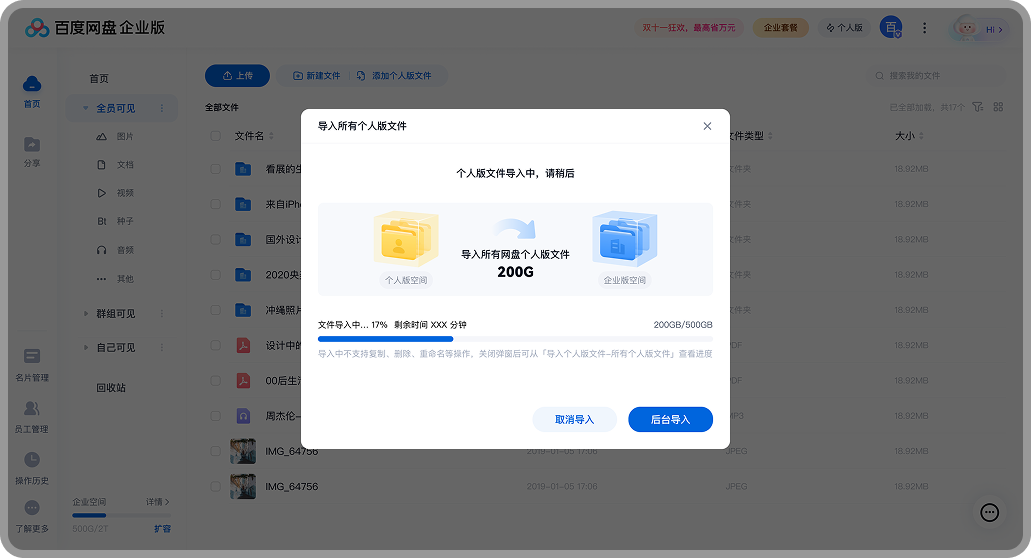This screenshot has height=558, width=1031.
Task: Expand the 群组可见 tree arrow
Action: click(85, 314)
